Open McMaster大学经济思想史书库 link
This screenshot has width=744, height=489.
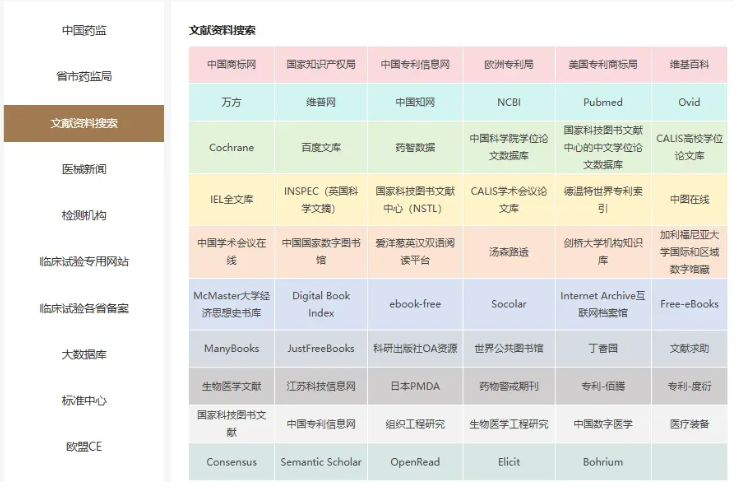tap(234, 308)
